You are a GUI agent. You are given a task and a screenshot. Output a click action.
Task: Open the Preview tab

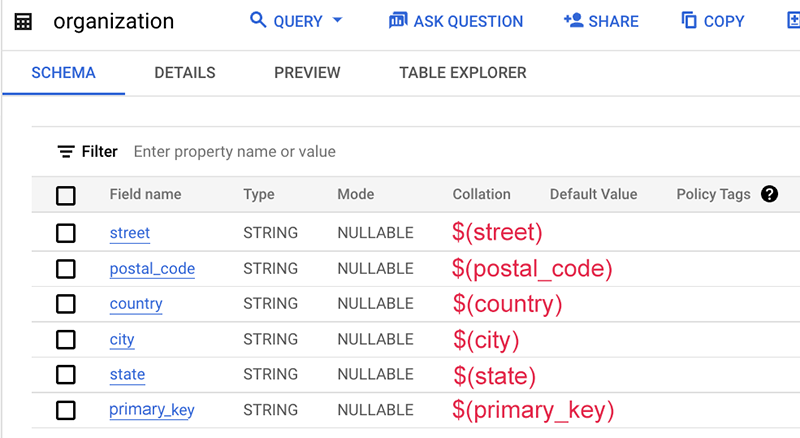[307, 73]
